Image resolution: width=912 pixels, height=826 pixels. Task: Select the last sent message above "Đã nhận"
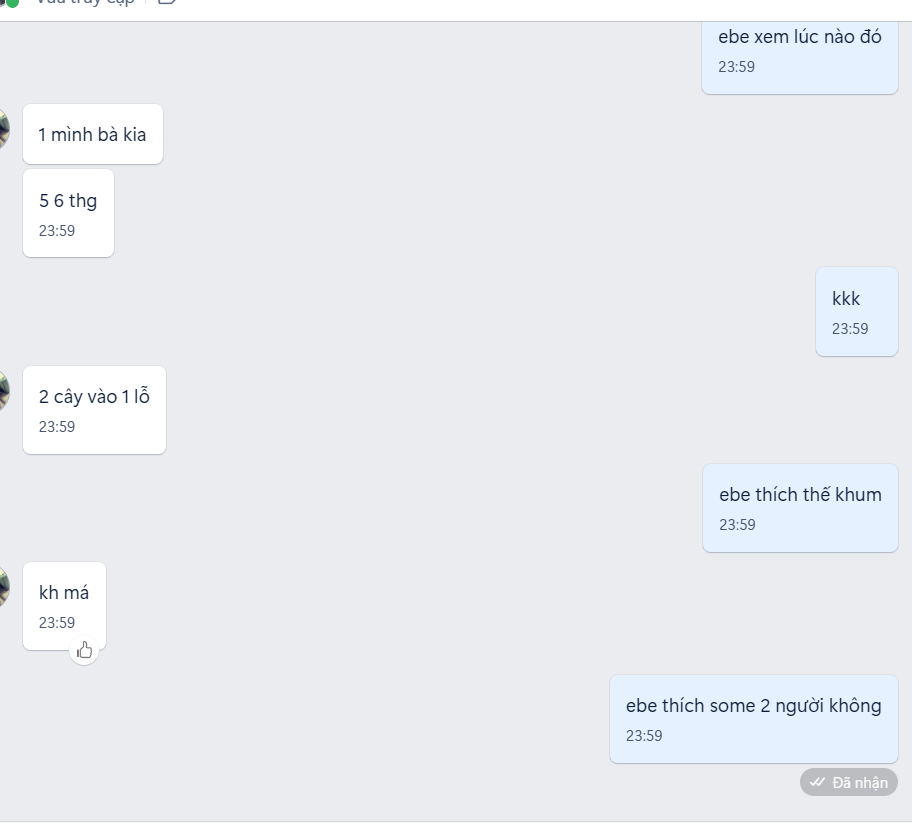[x=754, y=719]
